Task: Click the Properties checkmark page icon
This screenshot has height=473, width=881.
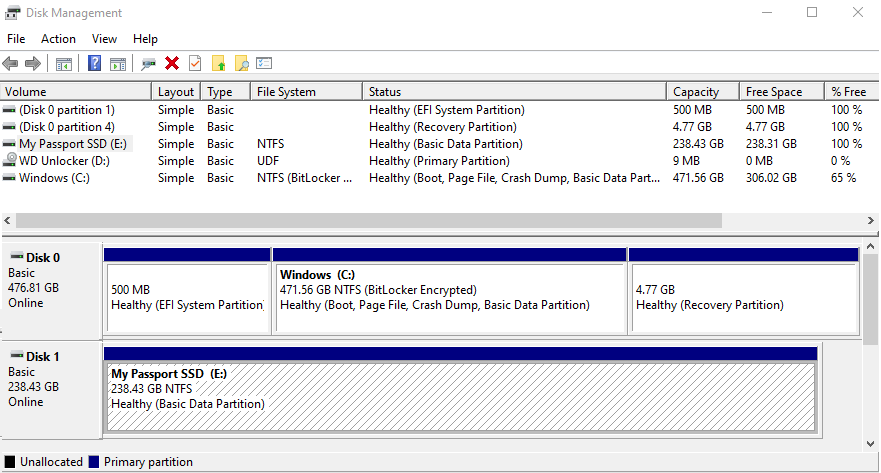Action: (195, 64)
